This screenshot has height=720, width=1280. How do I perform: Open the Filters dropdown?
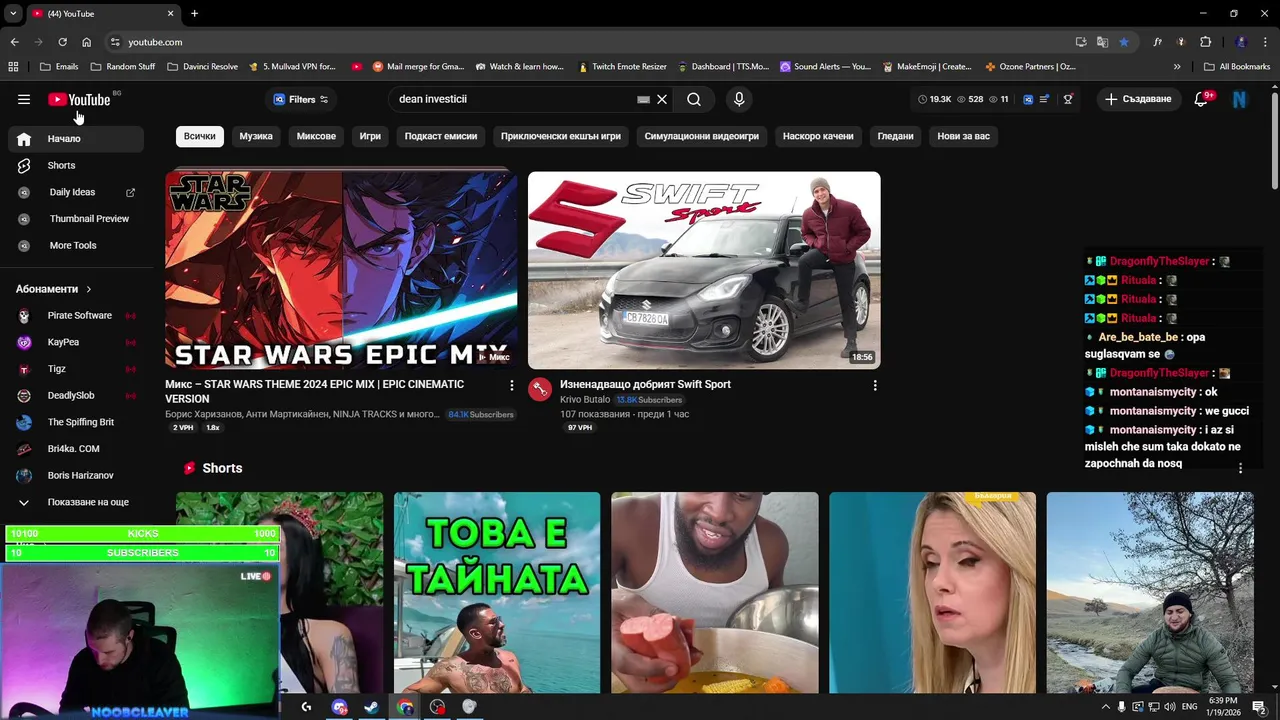click(301, 99)
